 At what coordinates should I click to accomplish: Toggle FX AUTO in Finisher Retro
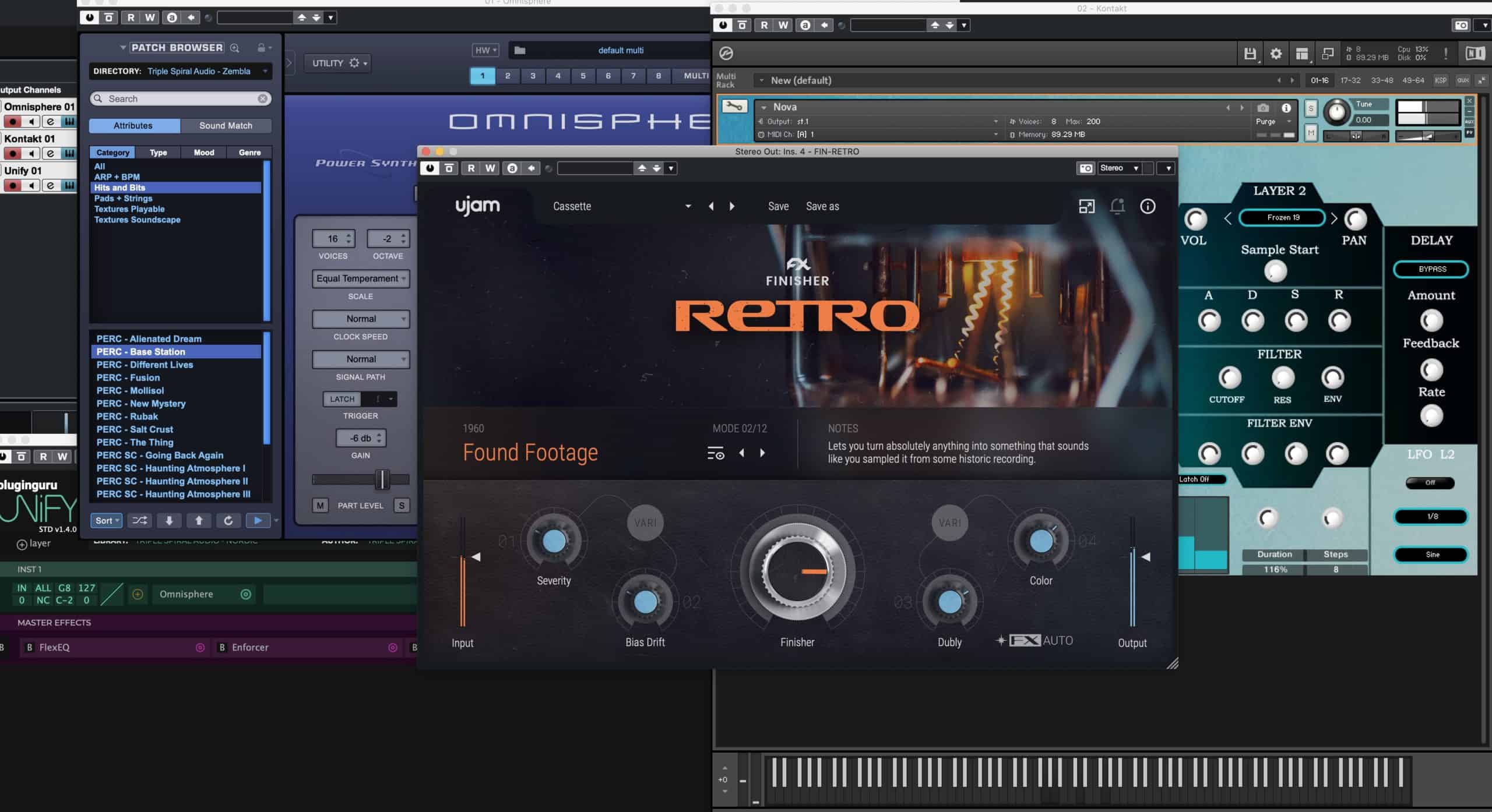[x=1035, y=640]
